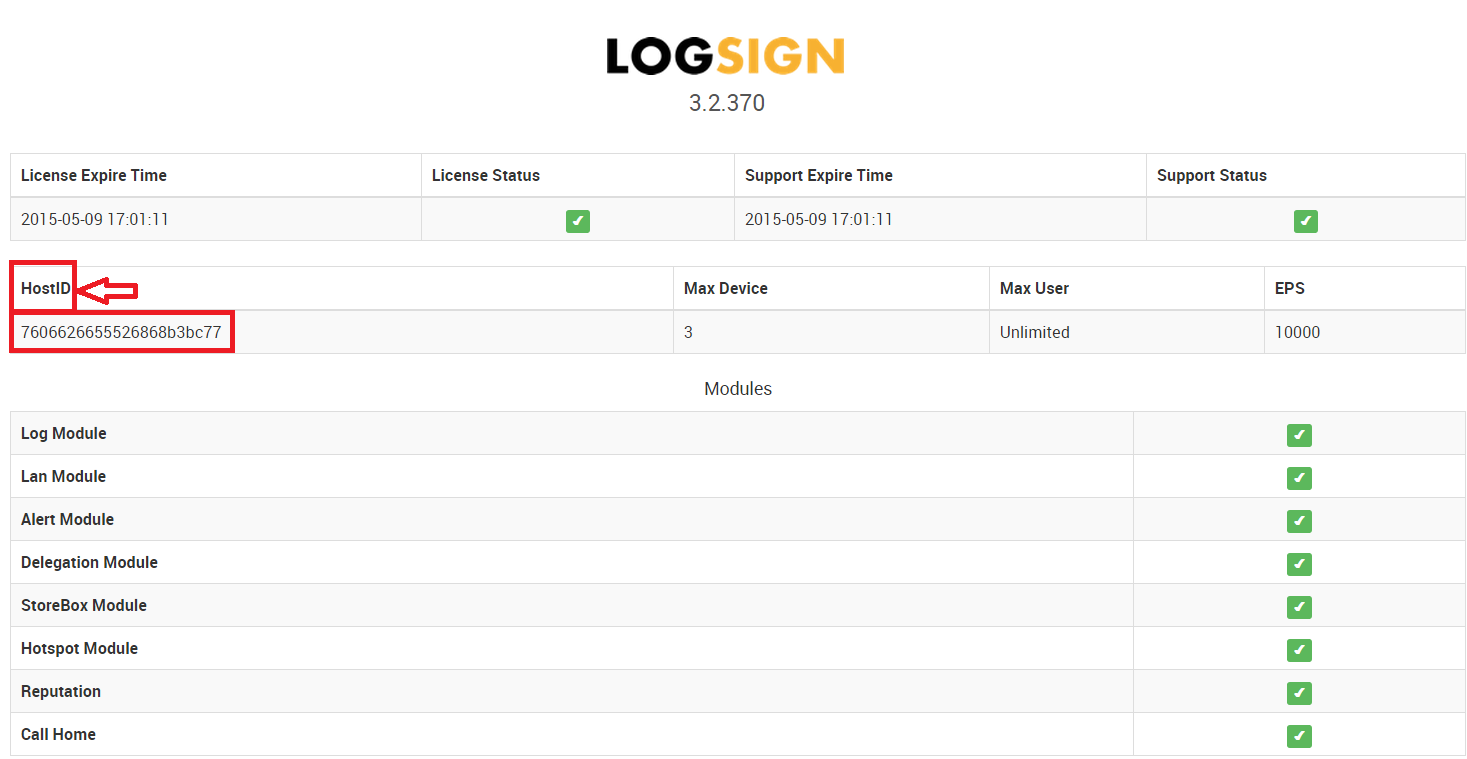Screen dimensions: 1467x759
Task: Click the Lan Module row label
Action: click(x=63, y=476)
